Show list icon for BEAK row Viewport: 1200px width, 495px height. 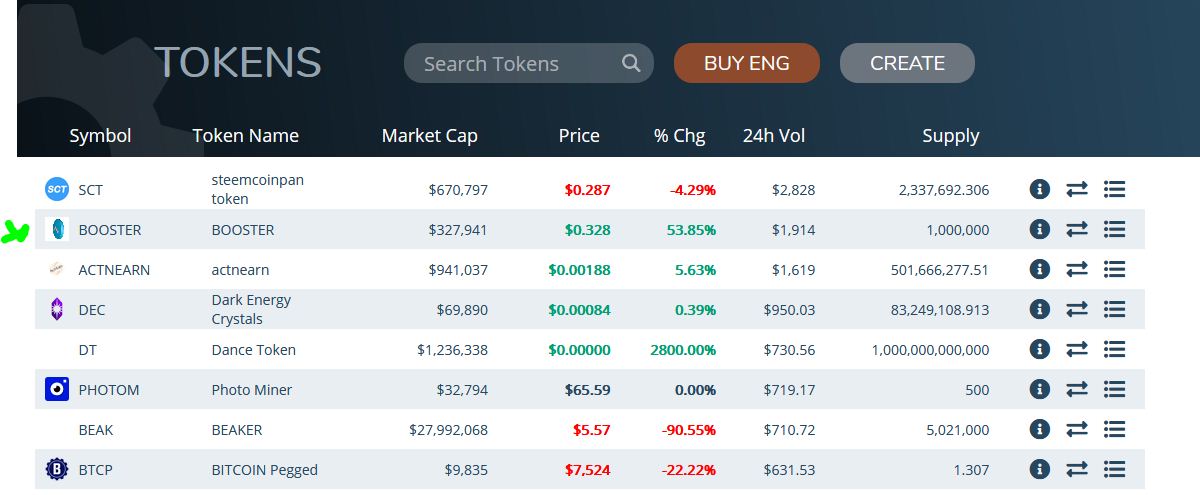[x=1115, y=429]
